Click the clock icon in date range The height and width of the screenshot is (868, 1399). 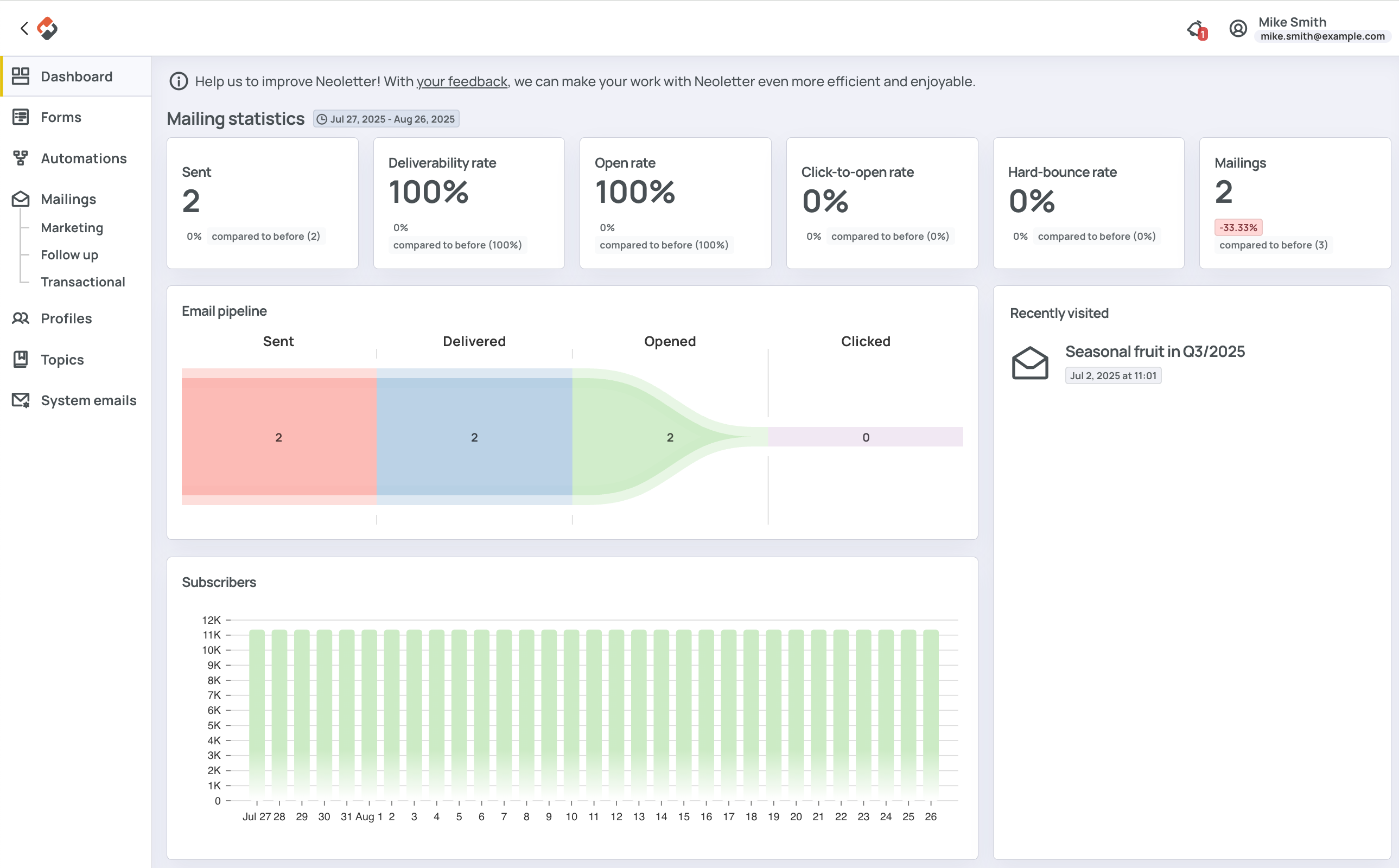pos(322,119)
